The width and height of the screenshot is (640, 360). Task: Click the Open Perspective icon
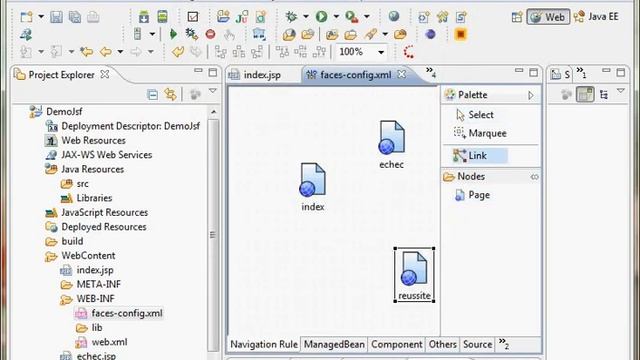(517, 17)
